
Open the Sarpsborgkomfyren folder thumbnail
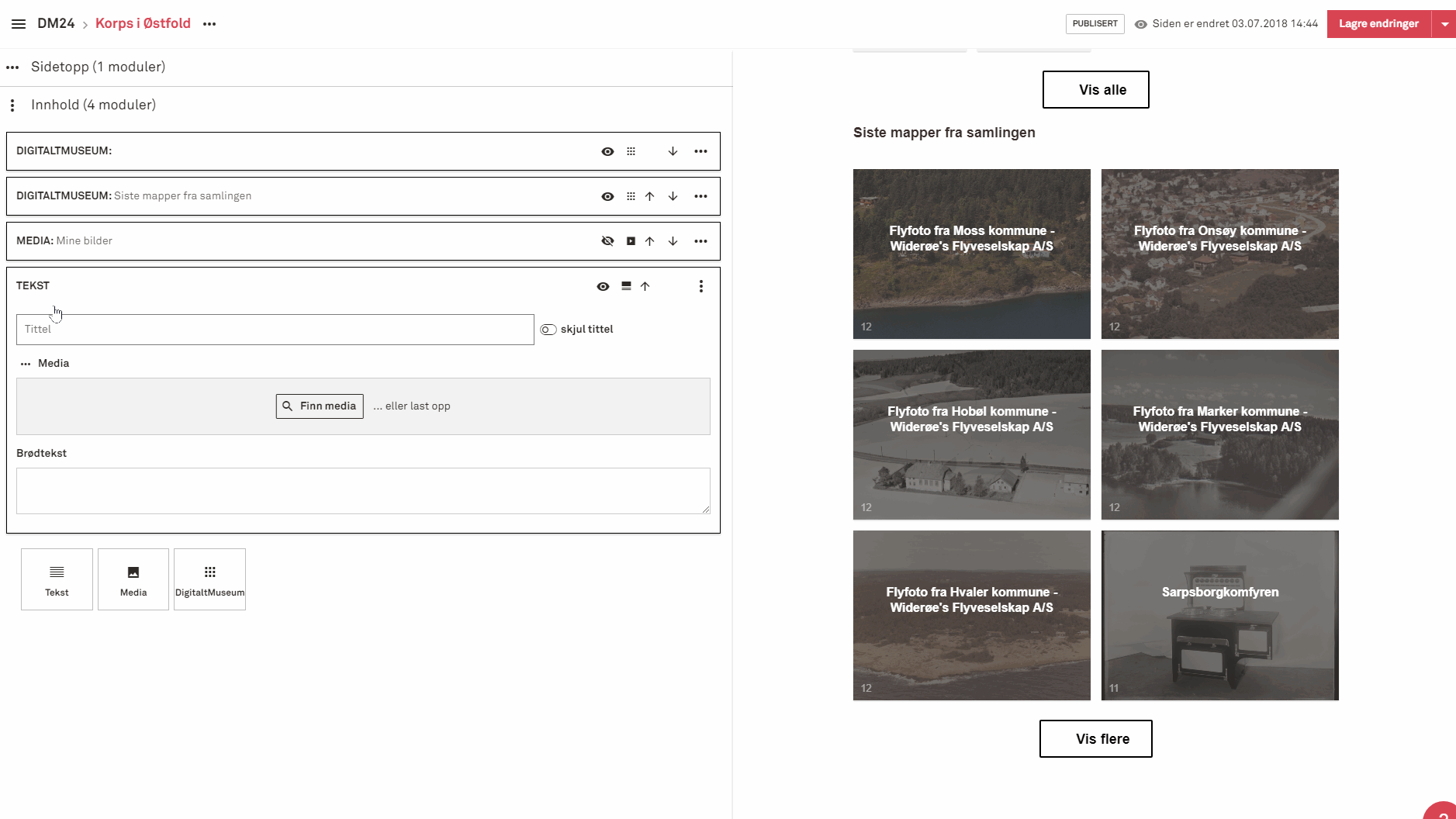[x=1219, y=615]
